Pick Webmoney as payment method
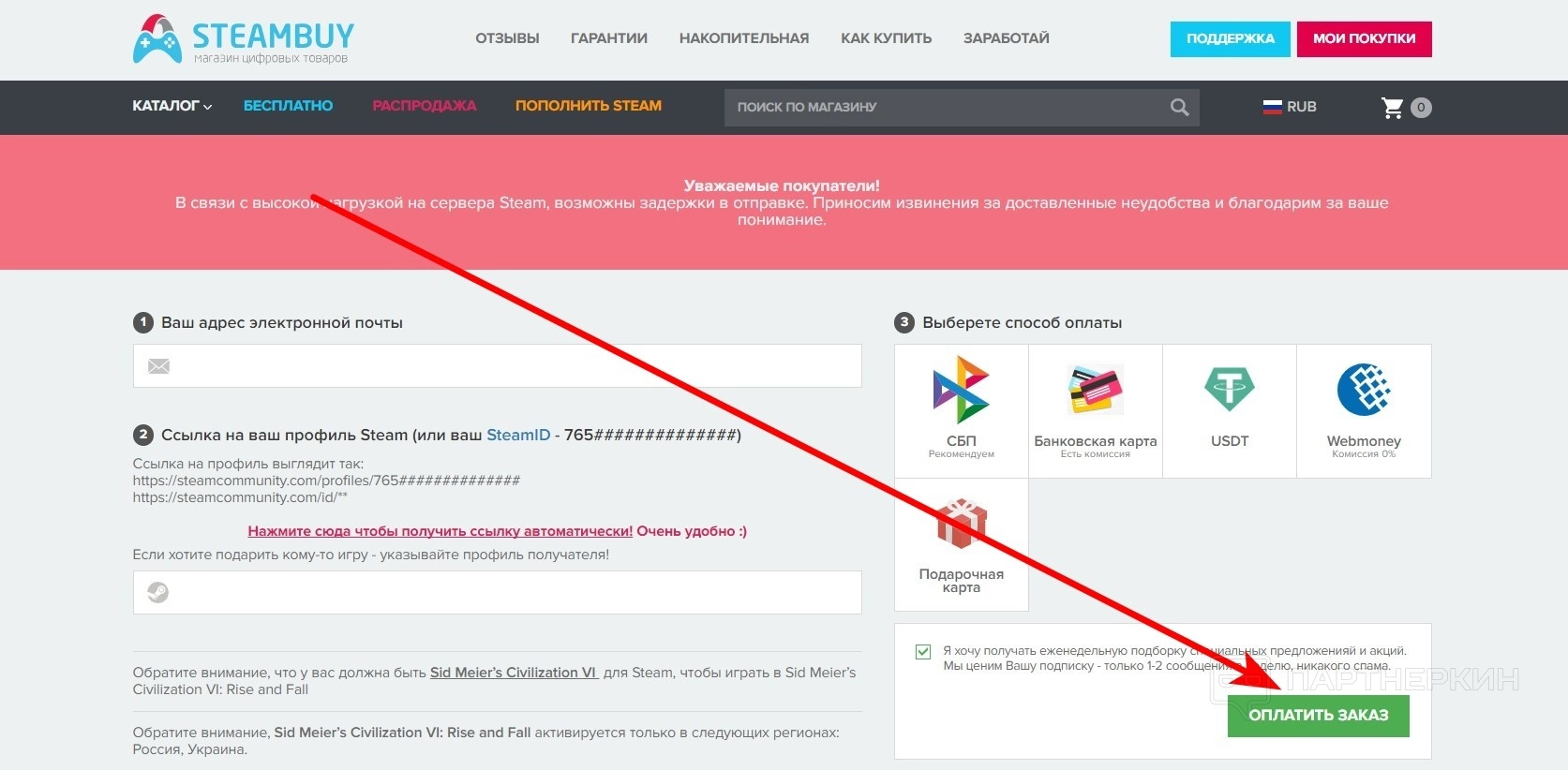Image resolution: width=1568 pixels, height=770 pixels. coord(1364,411)
